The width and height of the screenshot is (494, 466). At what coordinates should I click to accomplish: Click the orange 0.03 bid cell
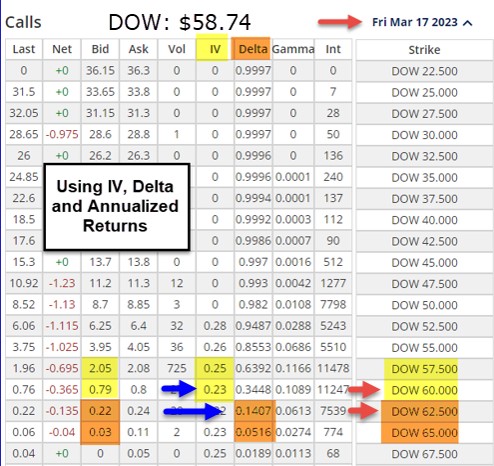coord(100,432)
